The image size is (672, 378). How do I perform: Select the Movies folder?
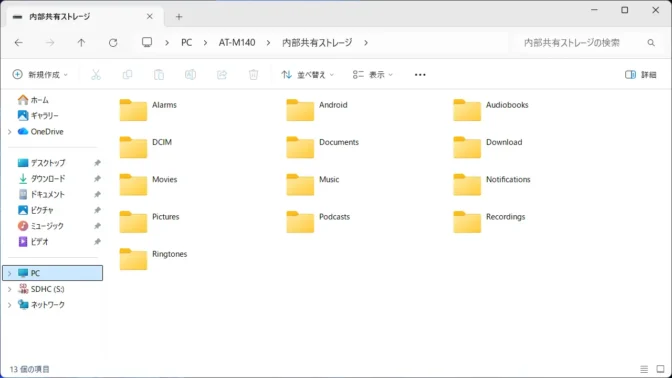click(148, 184)
